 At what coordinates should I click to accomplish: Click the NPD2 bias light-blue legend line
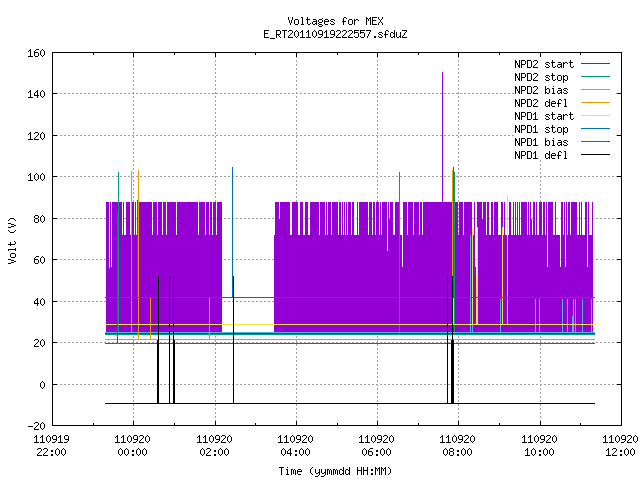pyautogui.click(x=595, y=90)
